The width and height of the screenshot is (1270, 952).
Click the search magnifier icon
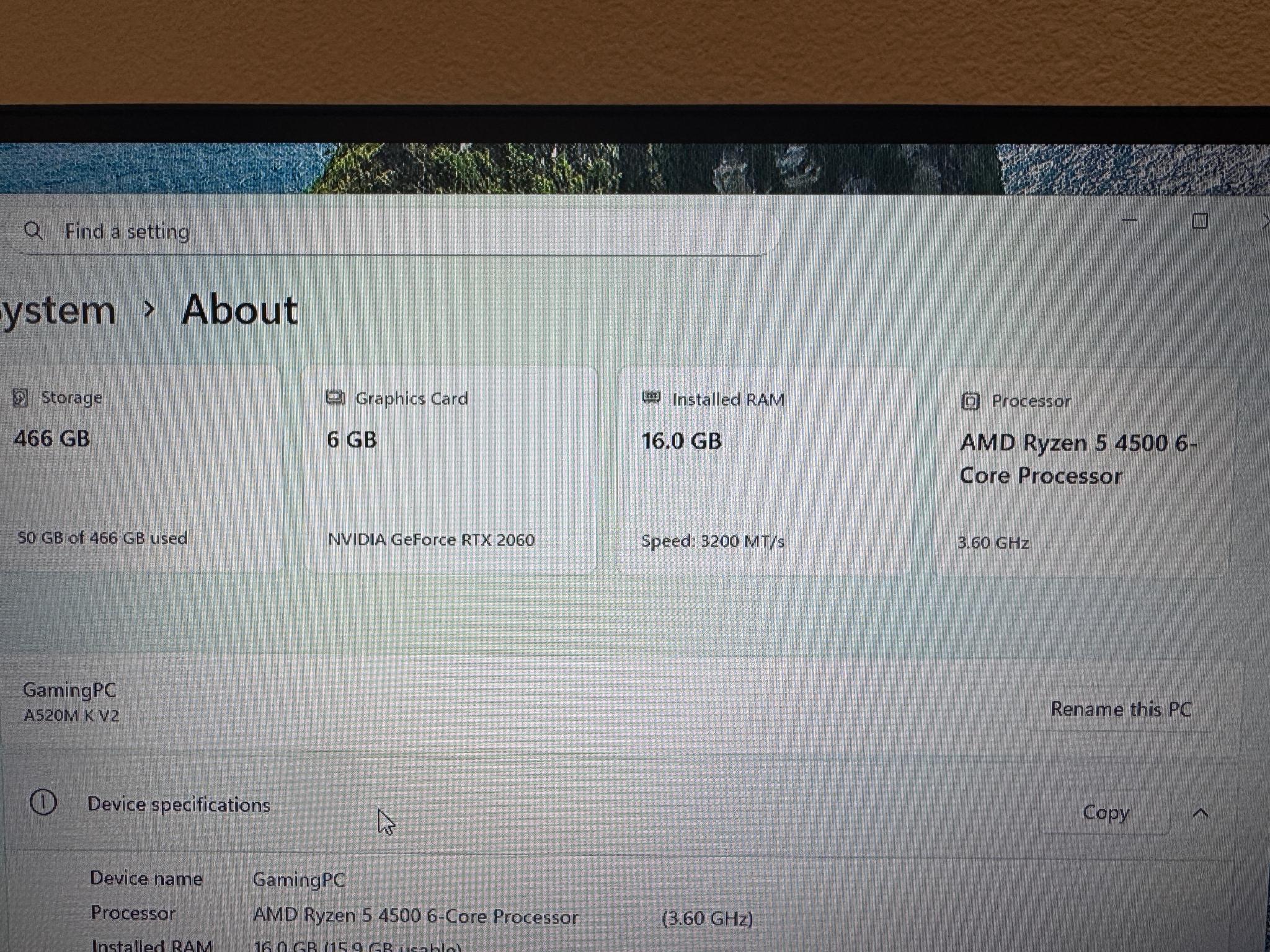[x=33, y=231]
